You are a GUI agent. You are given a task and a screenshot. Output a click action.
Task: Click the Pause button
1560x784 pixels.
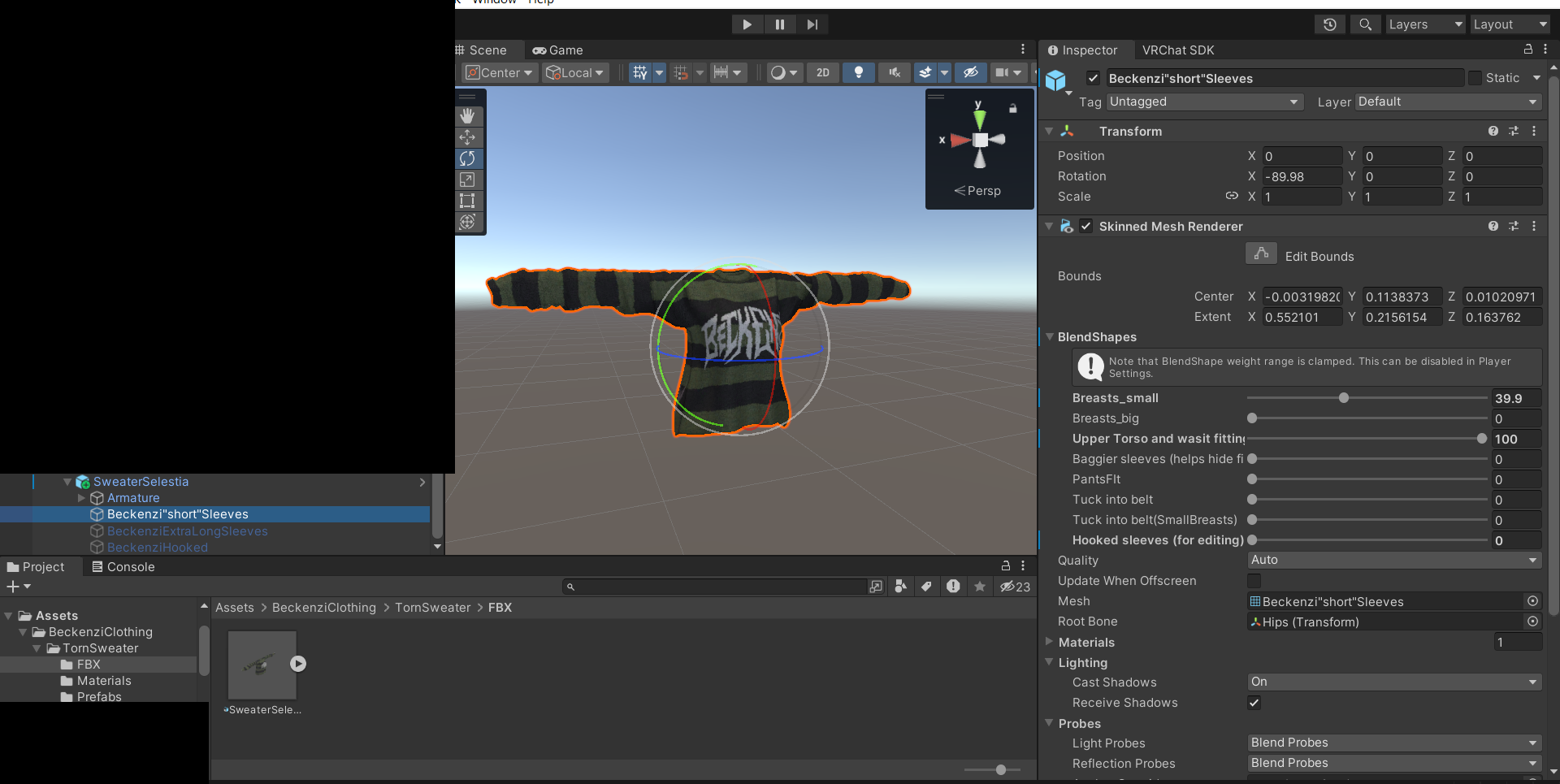coord(780,24)
